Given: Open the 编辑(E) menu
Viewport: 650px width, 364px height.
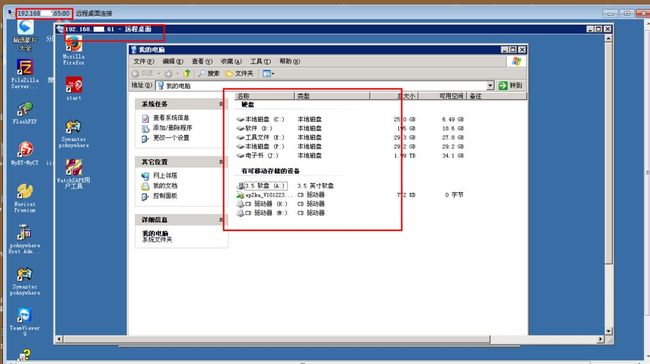Looking at the screenshot, I should pos(172,61).
